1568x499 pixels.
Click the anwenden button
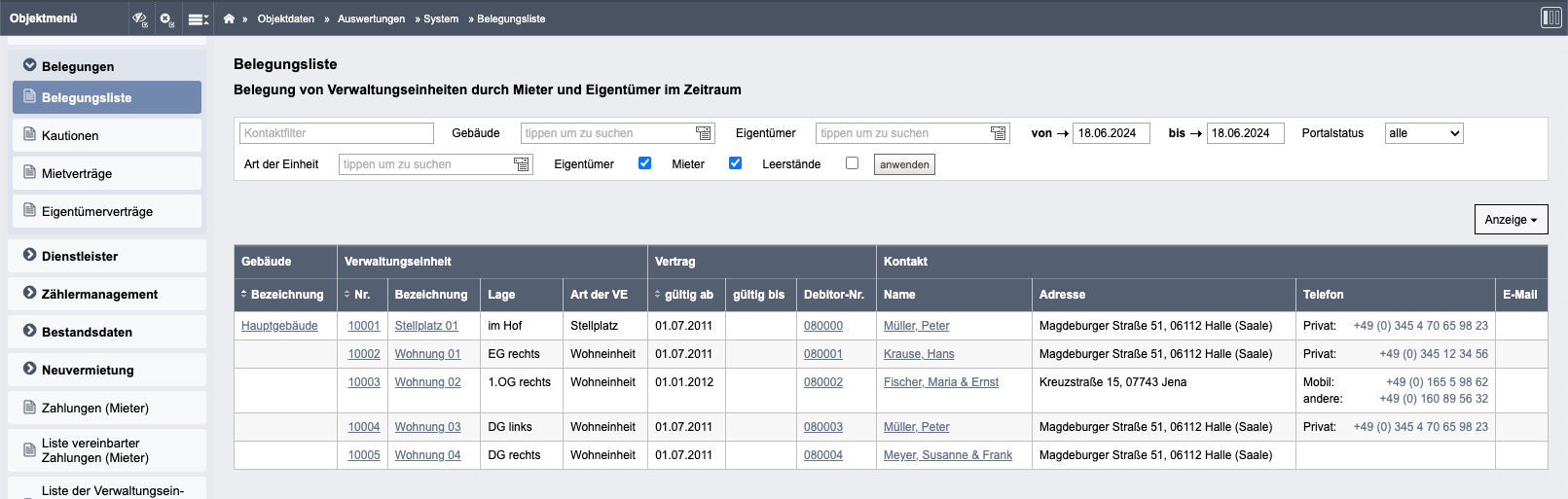[904, 164]
